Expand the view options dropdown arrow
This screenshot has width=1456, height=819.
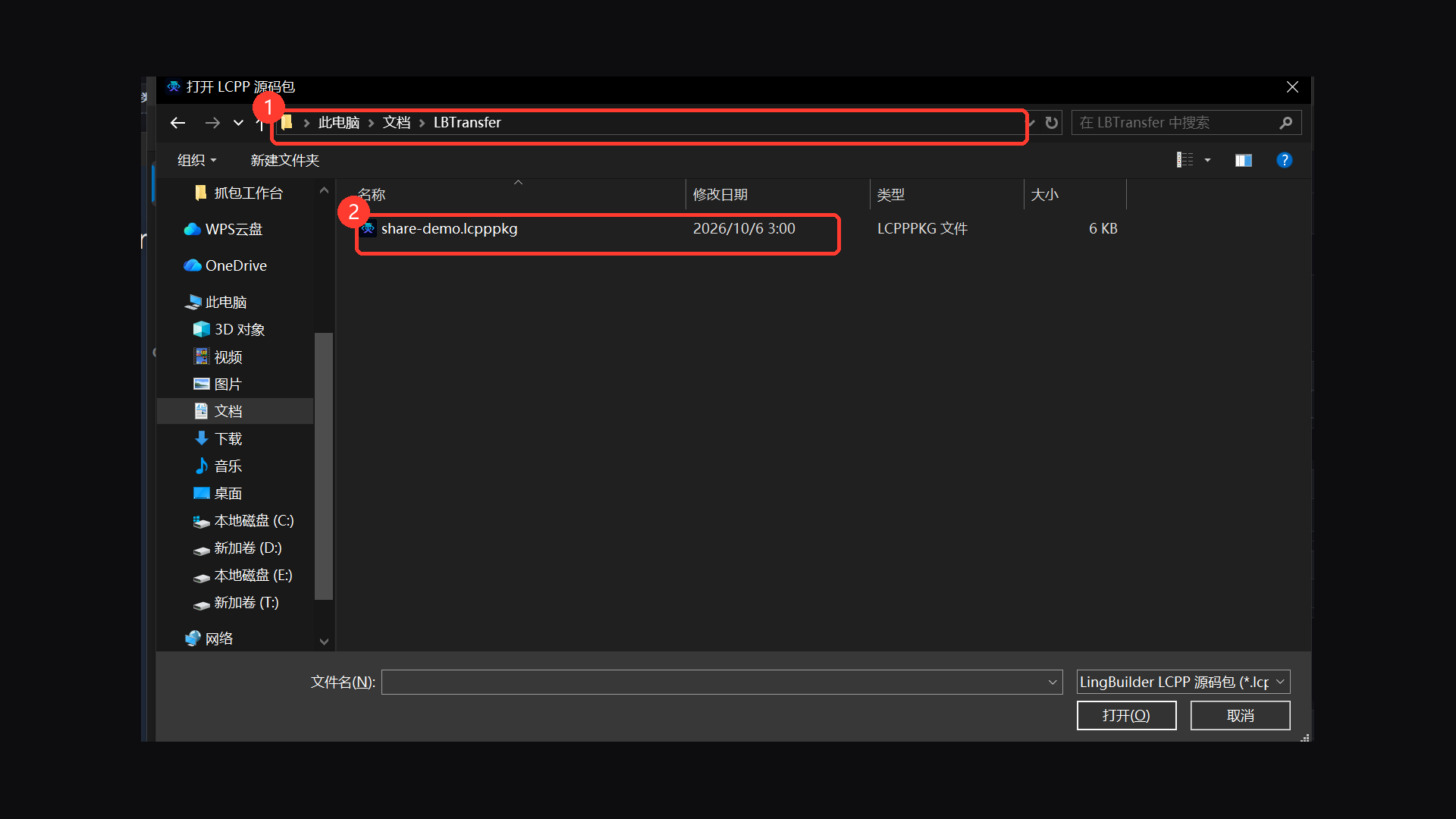(x=1207, y=160)
